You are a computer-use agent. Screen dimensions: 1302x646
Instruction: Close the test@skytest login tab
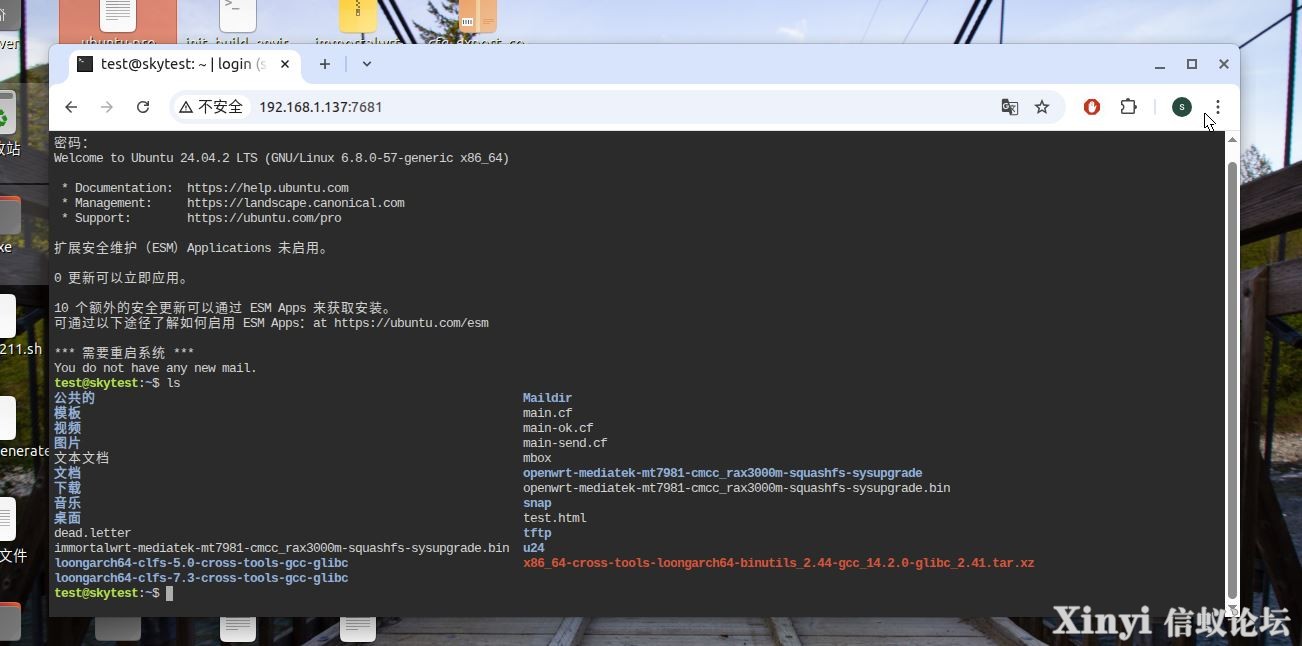(285, 64)
